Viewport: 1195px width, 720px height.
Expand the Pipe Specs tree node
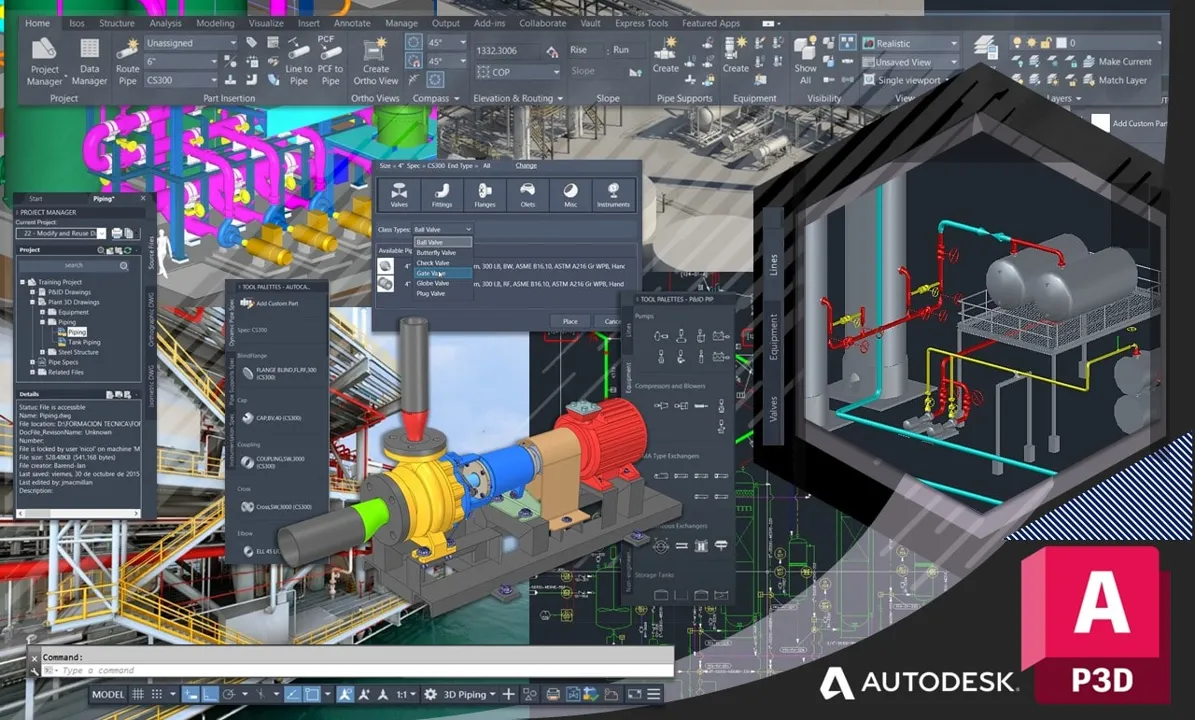[33, 362]
